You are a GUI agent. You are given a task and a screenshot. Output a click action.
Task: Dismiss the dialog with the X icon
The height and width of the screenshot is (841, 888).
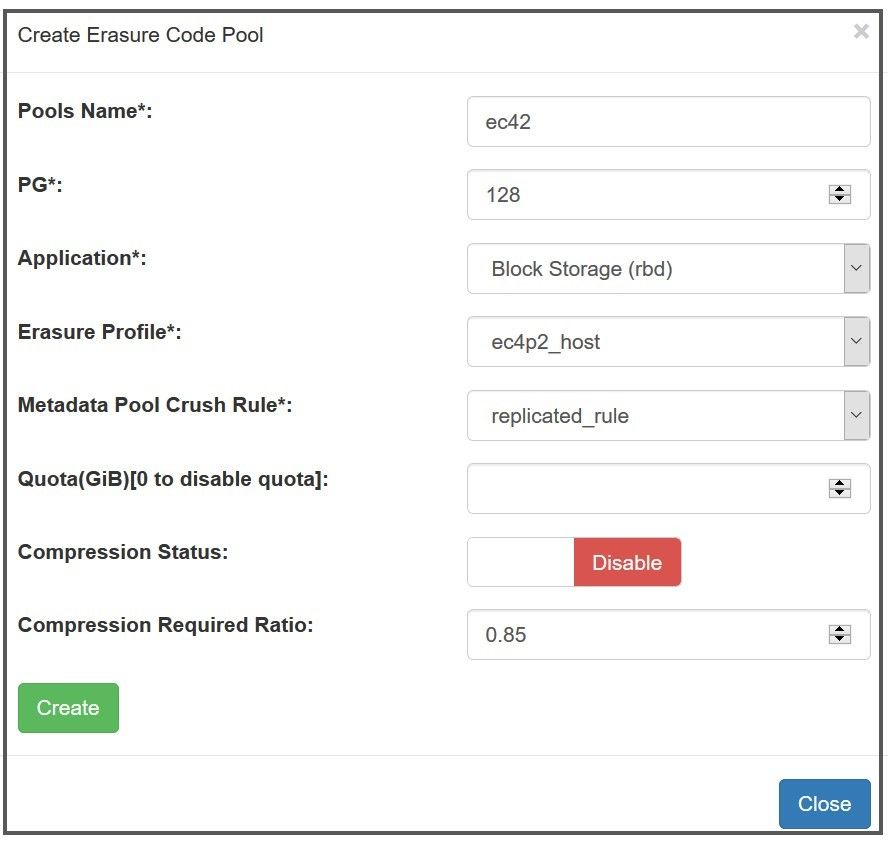click(x=861, y=31)
